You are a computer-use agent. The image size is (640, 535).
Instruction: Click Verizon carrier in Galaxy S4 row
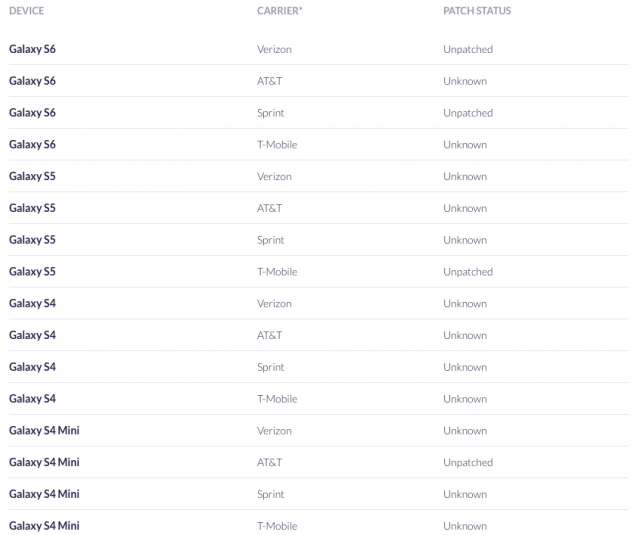pos(274,304)
